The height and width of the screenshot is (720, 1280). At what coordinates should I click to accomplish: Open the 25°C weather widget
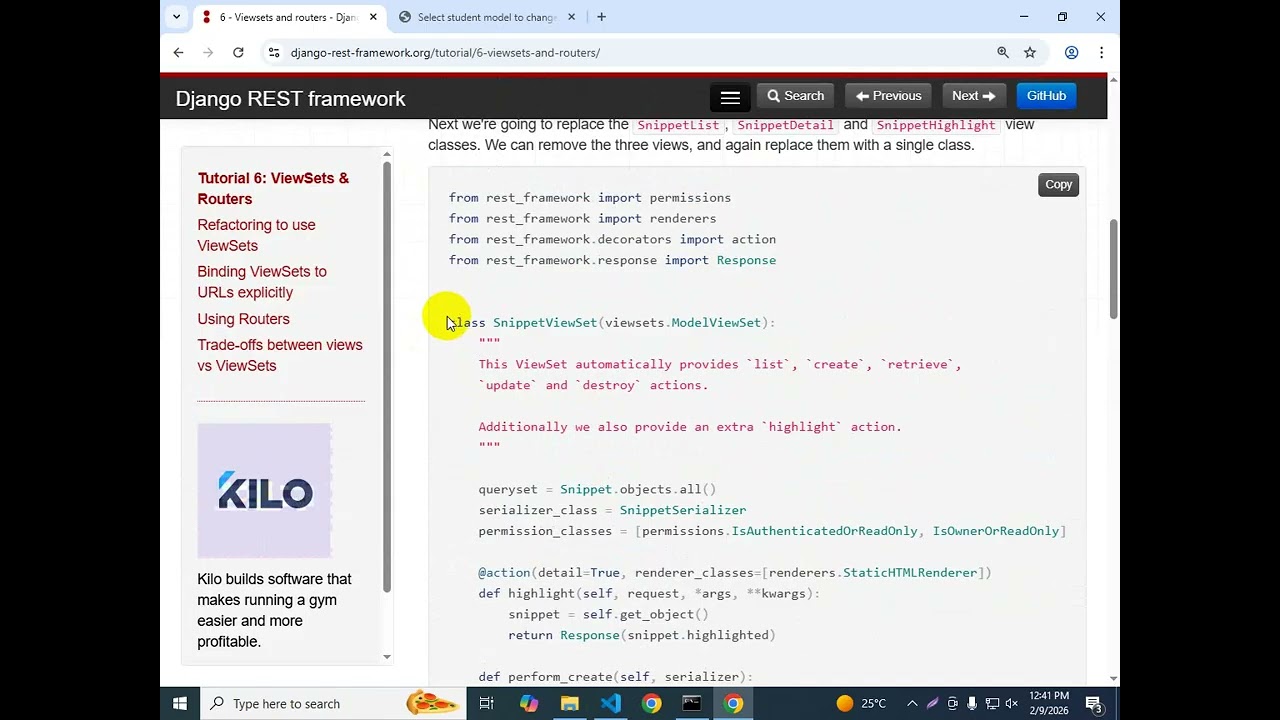[x=861, y=704]
